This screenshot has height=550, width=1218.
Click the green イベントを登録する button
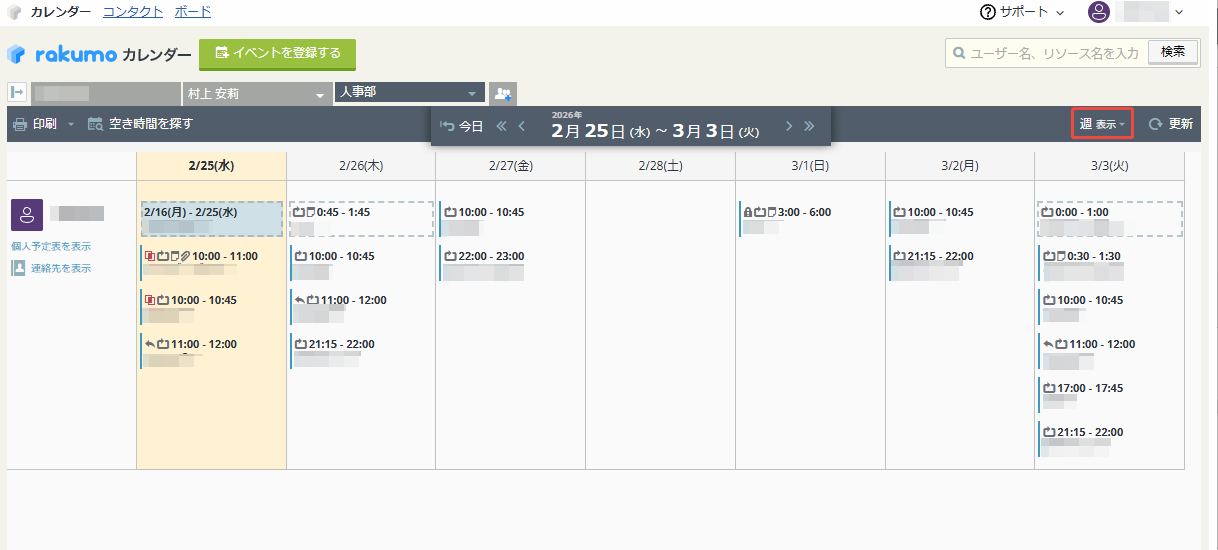[x=277, y=54]
